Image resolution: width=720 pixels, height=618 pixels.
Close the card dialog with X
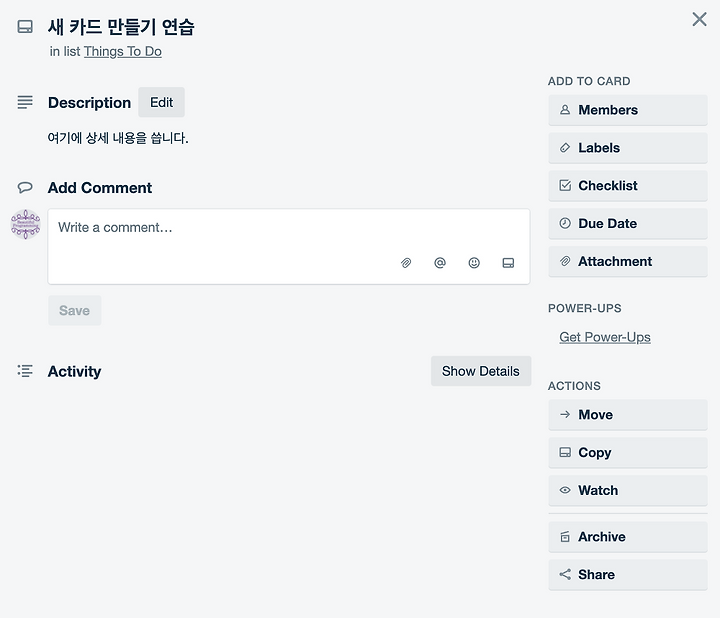coord(699,19)
